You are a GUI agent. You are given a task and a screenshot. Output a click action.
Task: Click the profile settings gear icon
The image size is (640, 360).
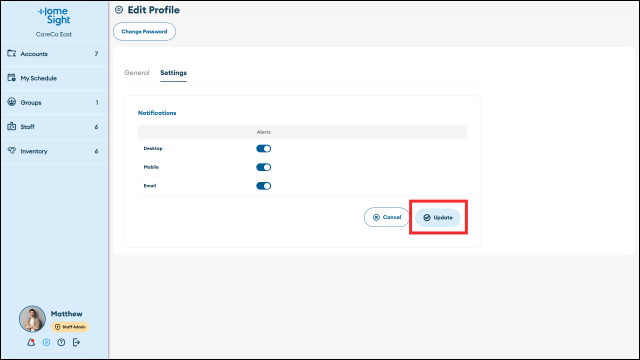[x=46, y=342]
